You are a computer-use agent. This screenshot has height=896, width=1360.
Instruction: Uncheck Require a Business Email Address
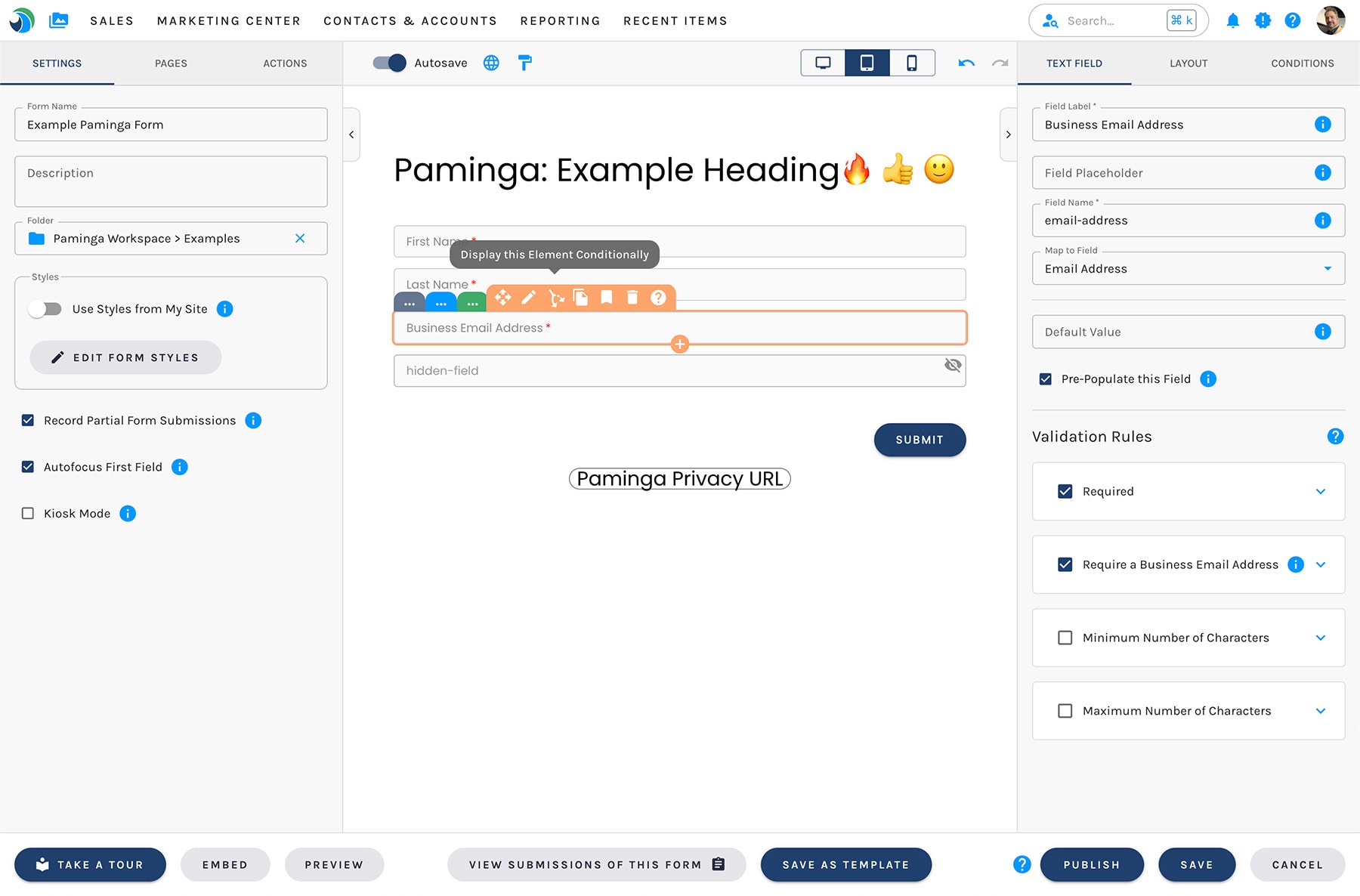[x=1065, y=565]
